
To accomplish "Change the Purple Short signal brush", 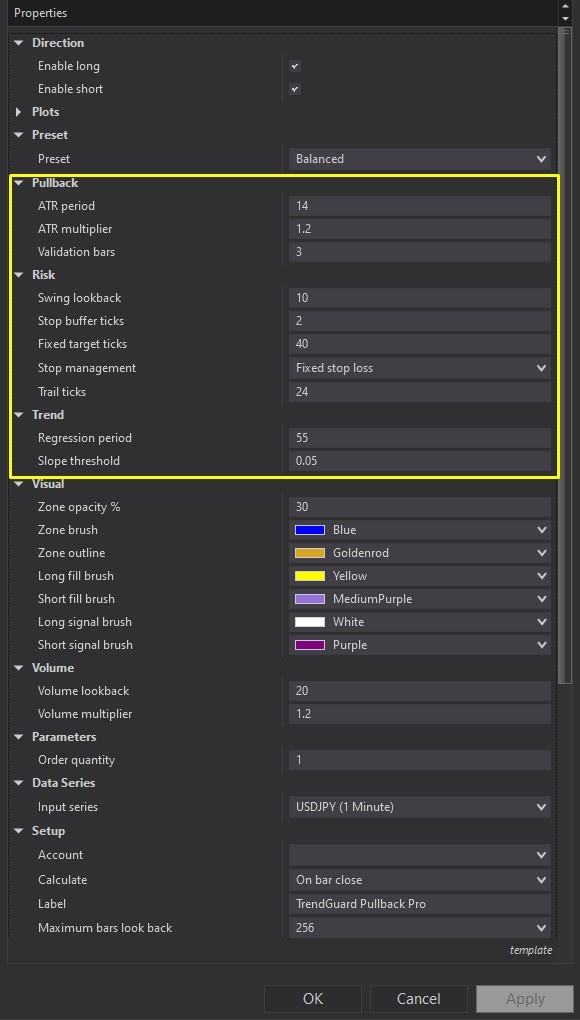I will pyautogui.click(x=418, y=645).
